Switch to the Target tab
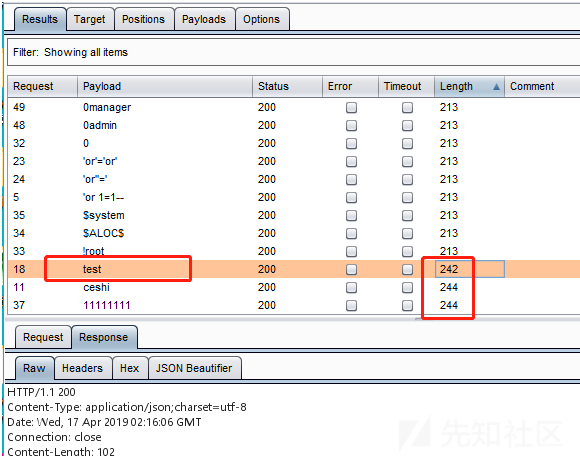 pos(90,19)
